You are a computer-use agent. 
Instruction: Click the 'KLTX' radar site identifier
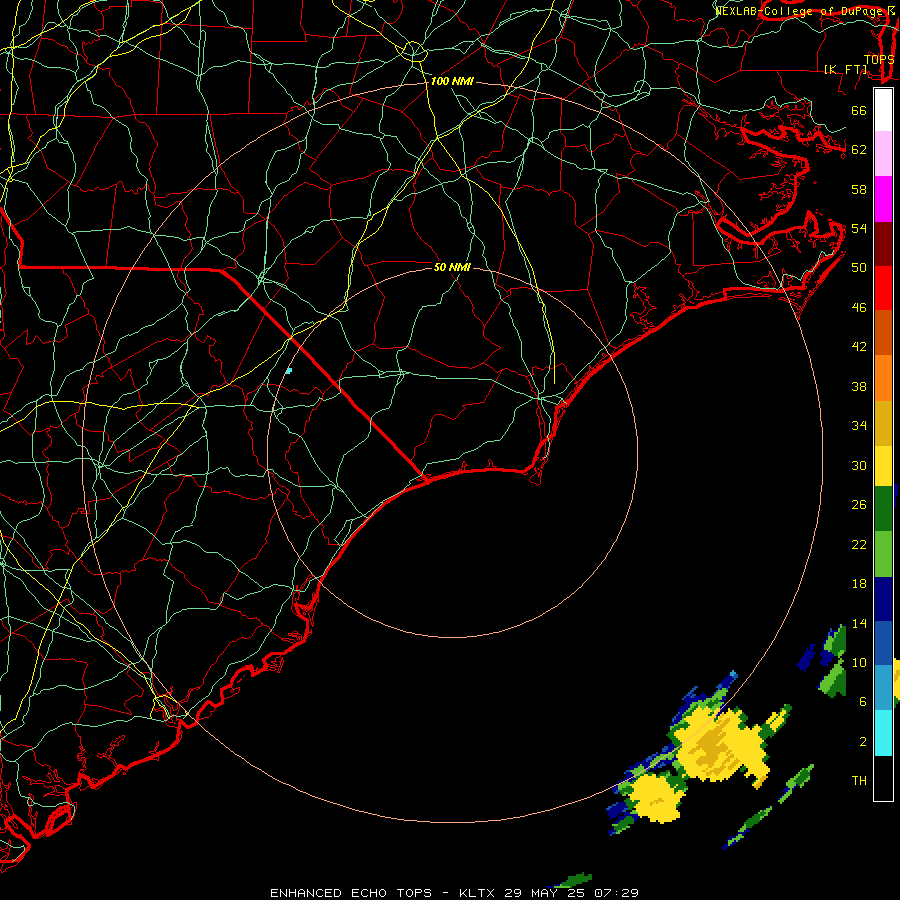[479, 893]
